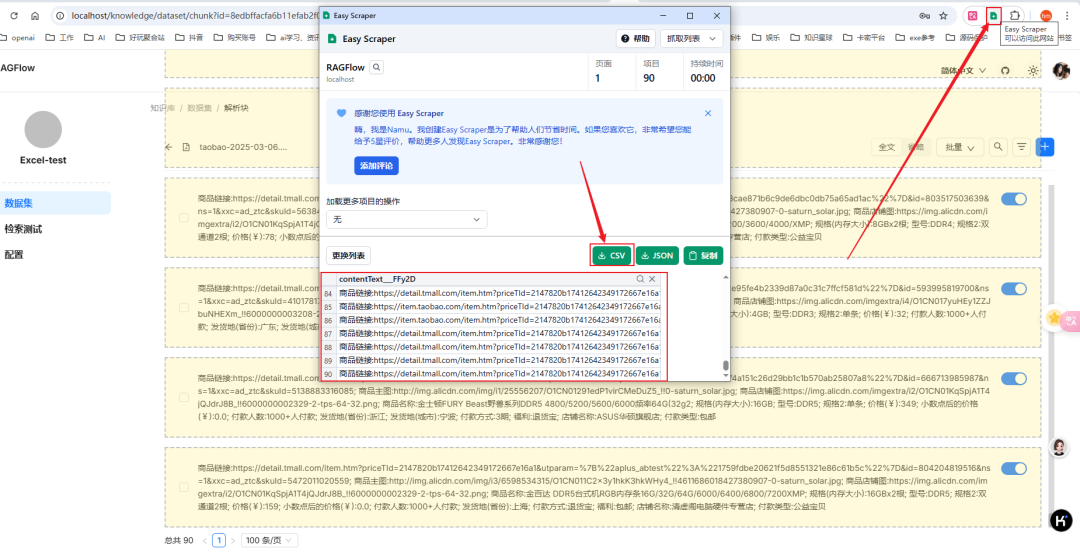Viewport: 1080px width, 559px height.
Task: Open the 抓取列表 dropdown in Easy Scraper
Action: pos(692,39)
